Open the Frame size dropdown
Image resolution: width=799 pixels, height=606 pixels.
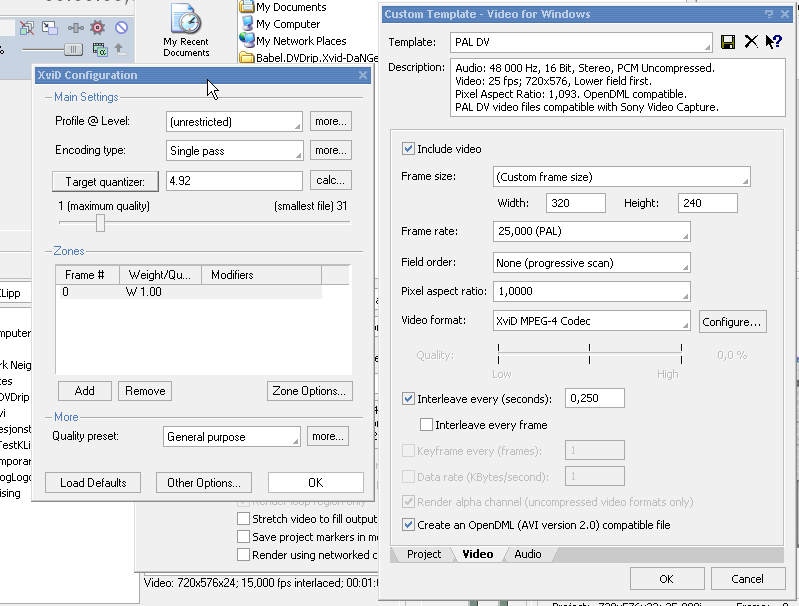click(622, 177)
